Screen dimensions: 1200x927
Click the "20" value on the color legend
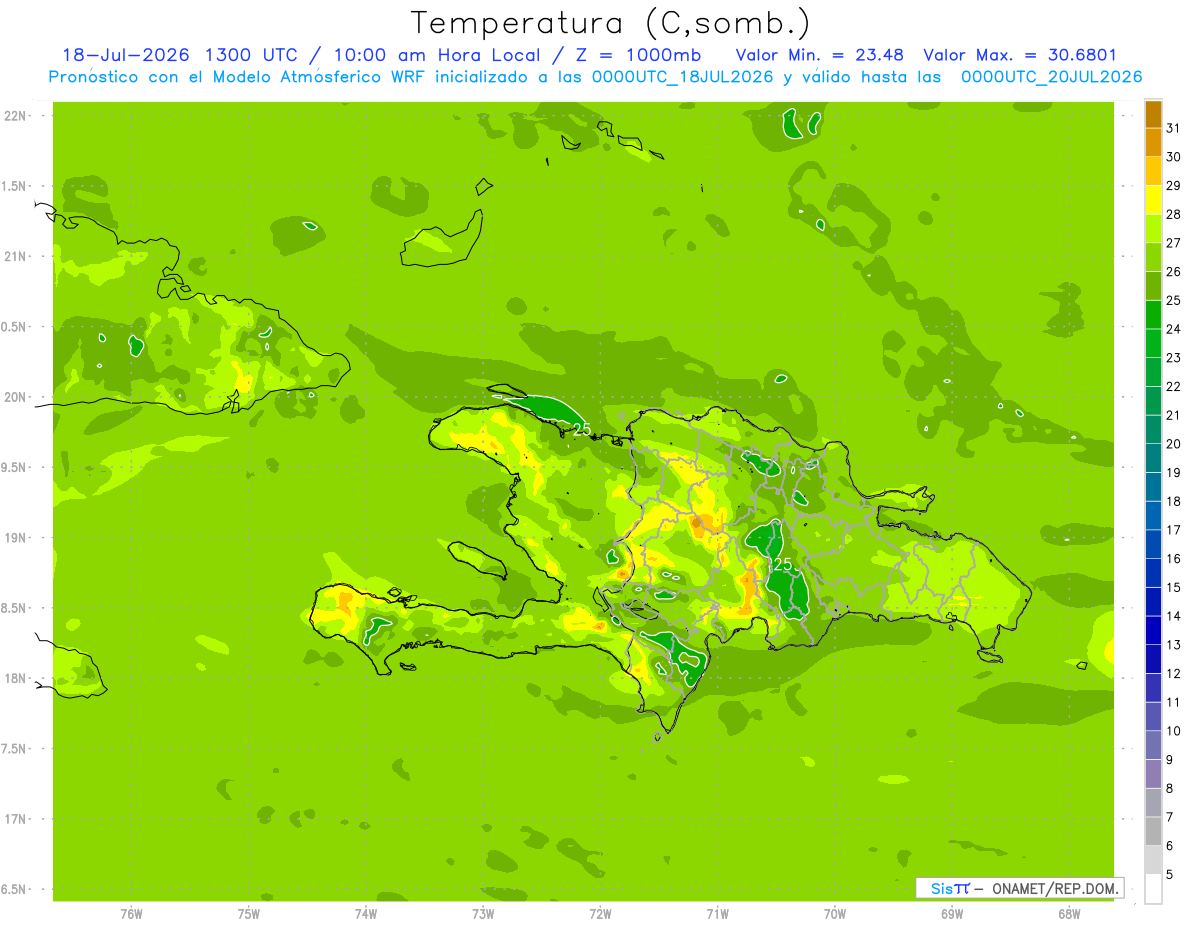pos(1173,444)
